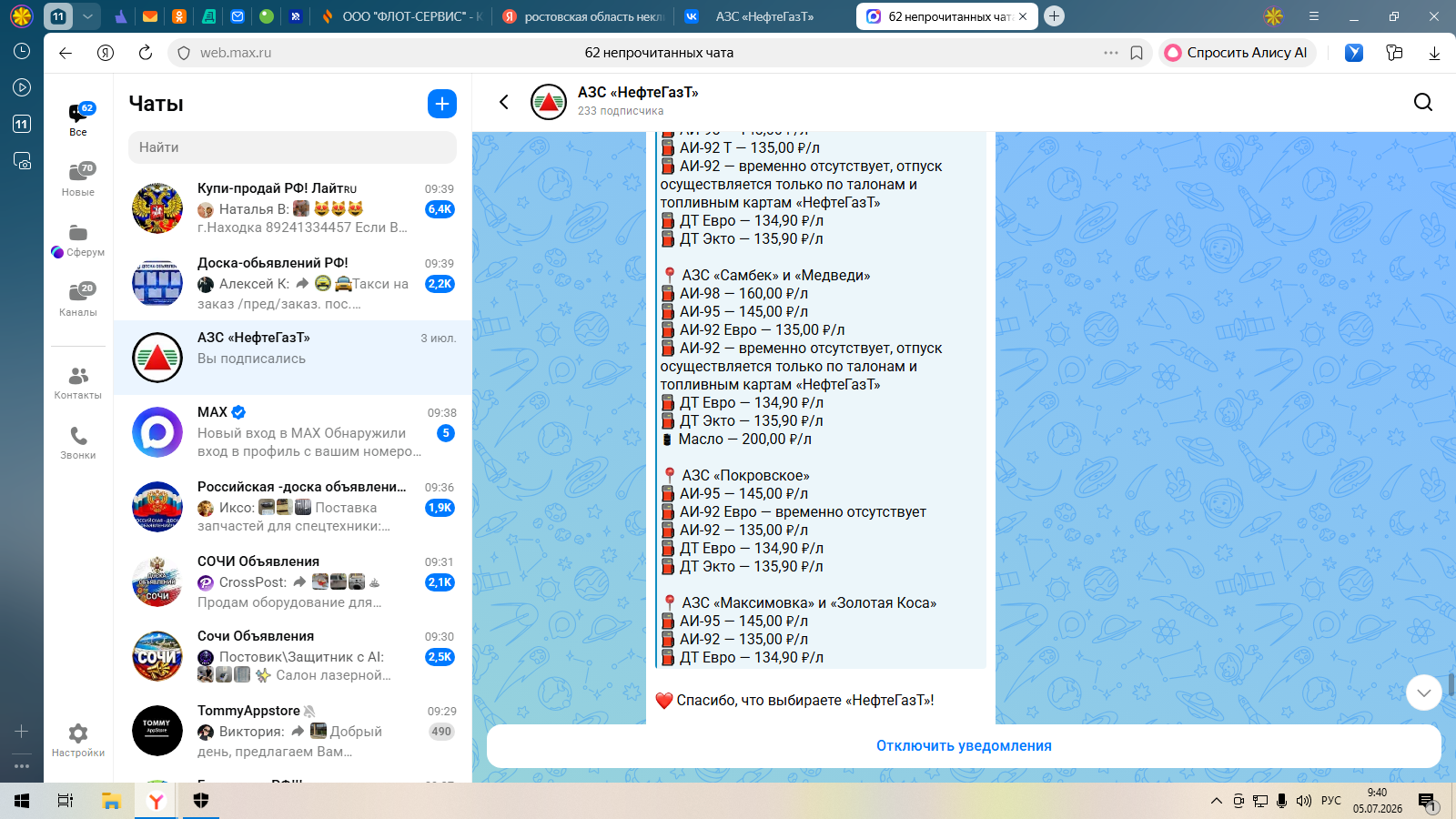Image resolution: width=1456 pixels, height=819 pixels.
Task: Open Windows Start menu
Action: 22,801
